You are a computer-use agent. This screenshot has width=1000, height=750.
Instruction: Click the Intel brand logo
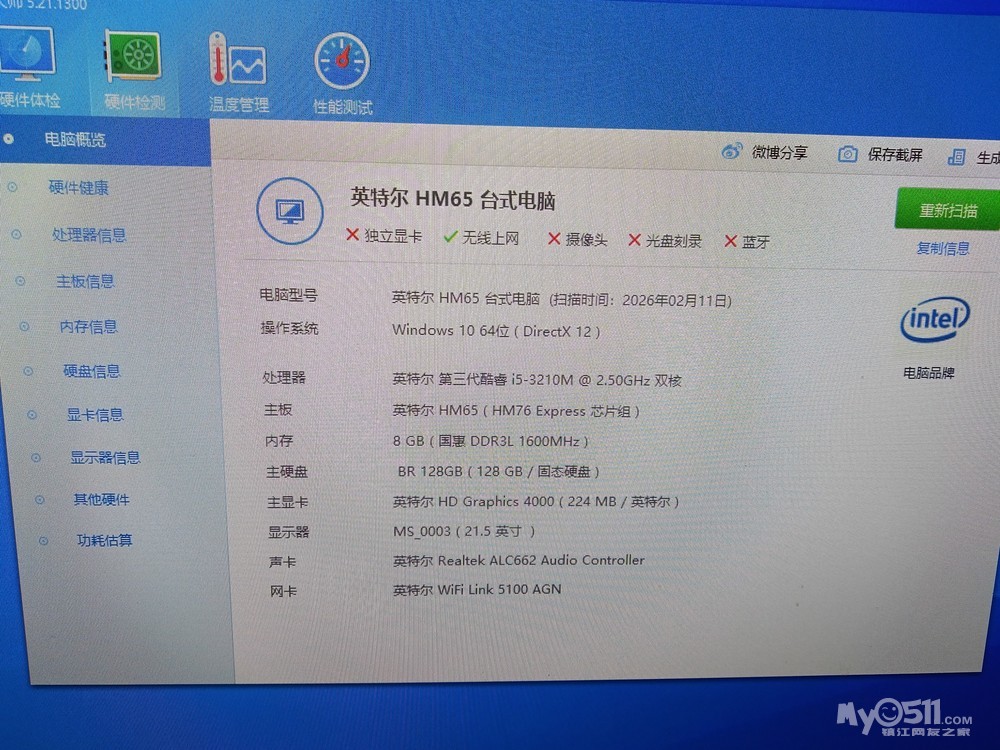934,320
